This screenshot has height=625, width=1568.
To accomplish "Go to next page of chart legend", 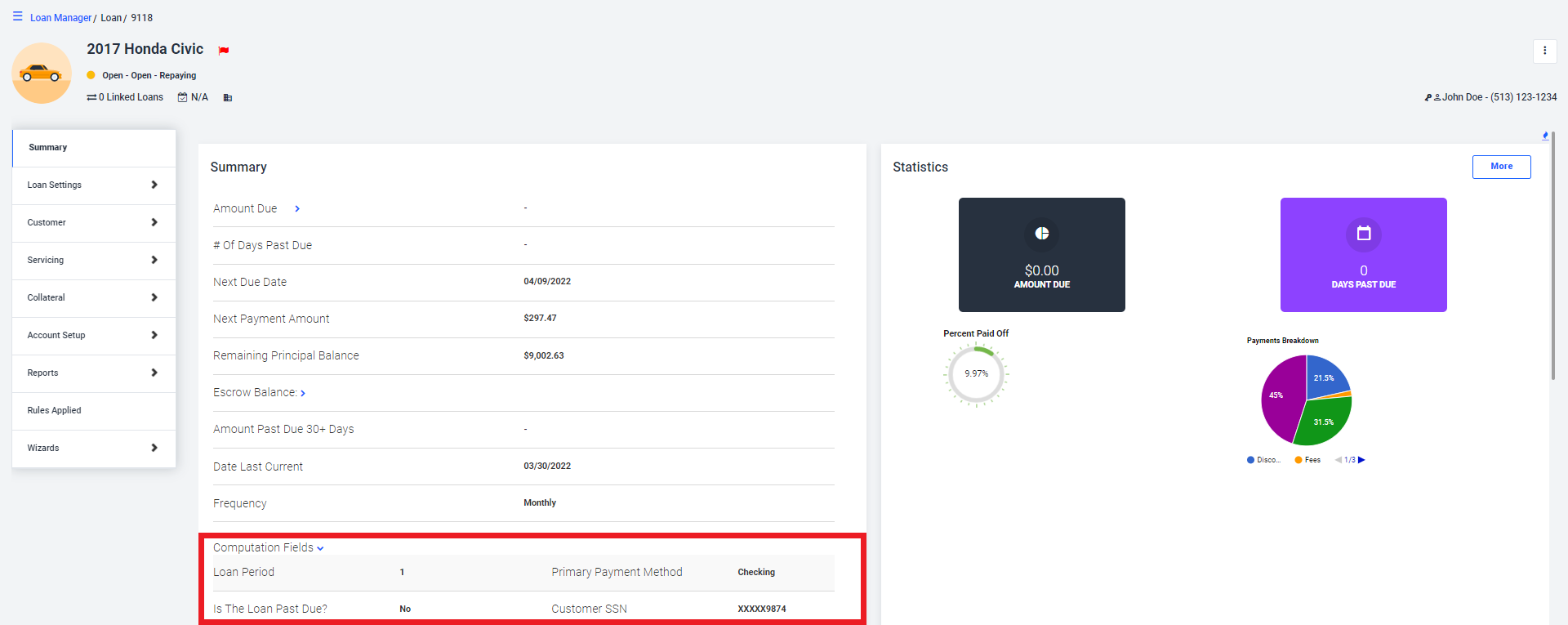I will (1361, 460).
